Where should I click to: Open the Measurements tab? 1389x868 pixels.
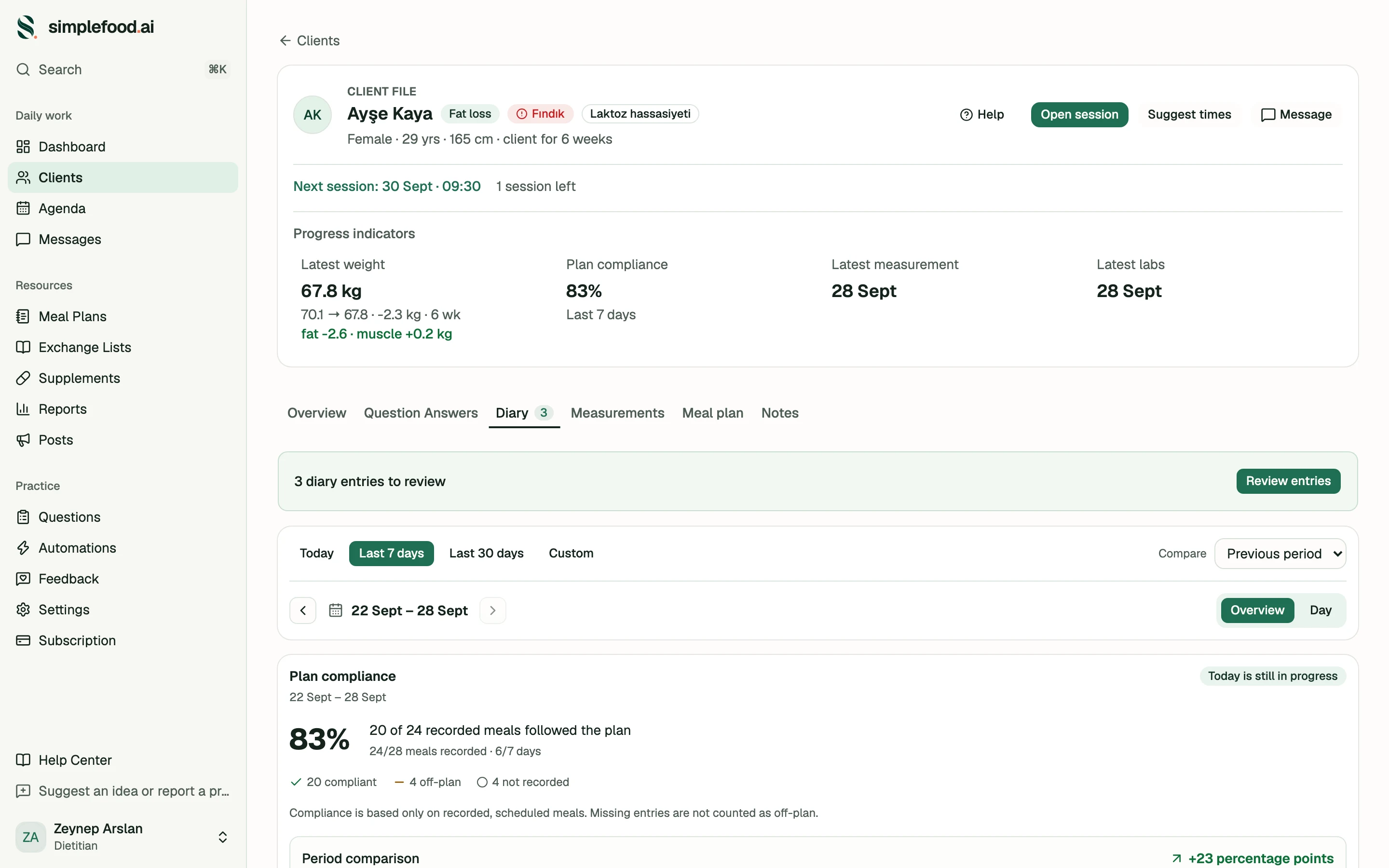point(618,413)
